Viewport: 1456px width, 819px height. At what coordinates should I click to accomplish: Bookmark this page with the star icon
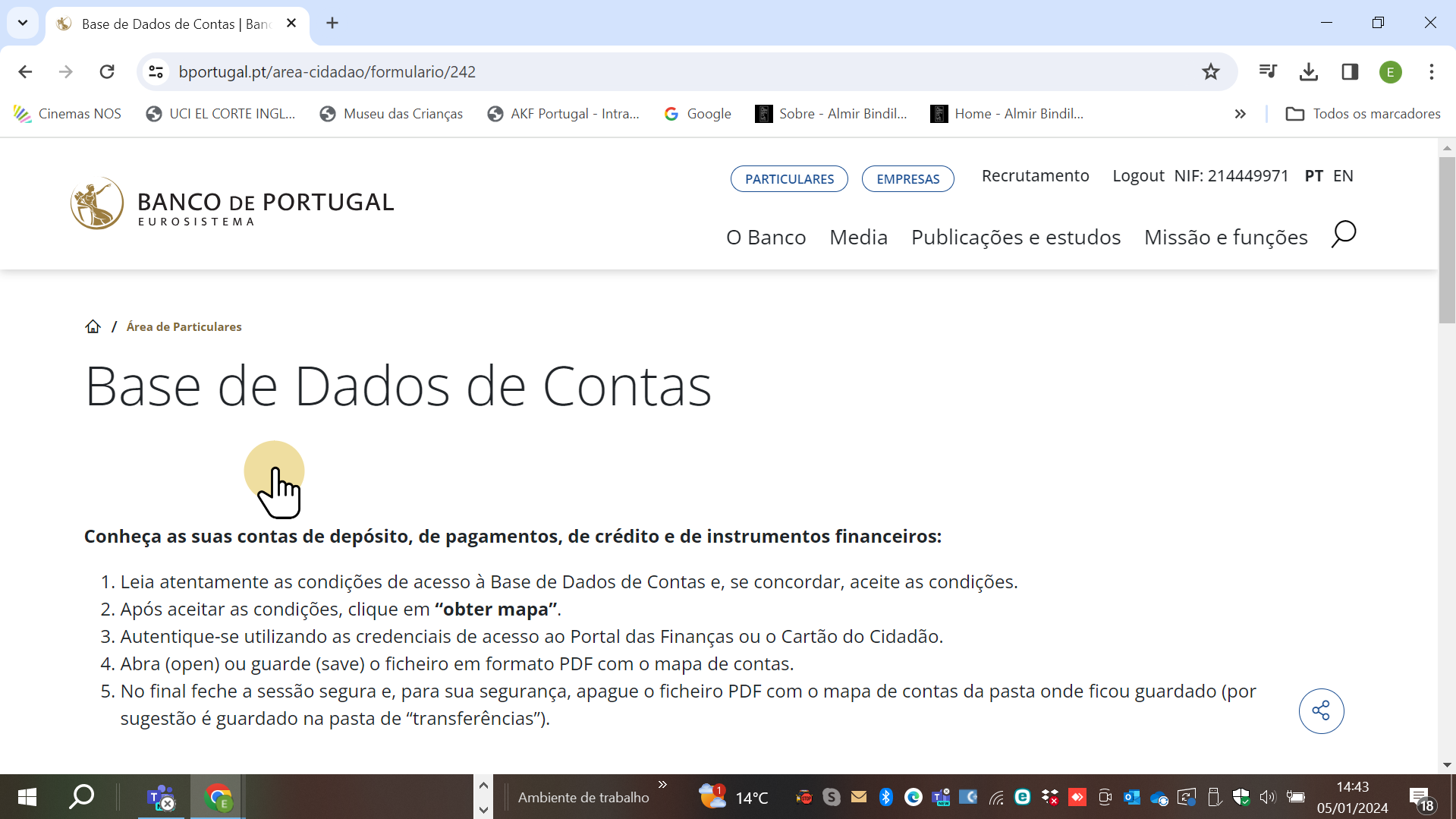[x=1210, y=72]
